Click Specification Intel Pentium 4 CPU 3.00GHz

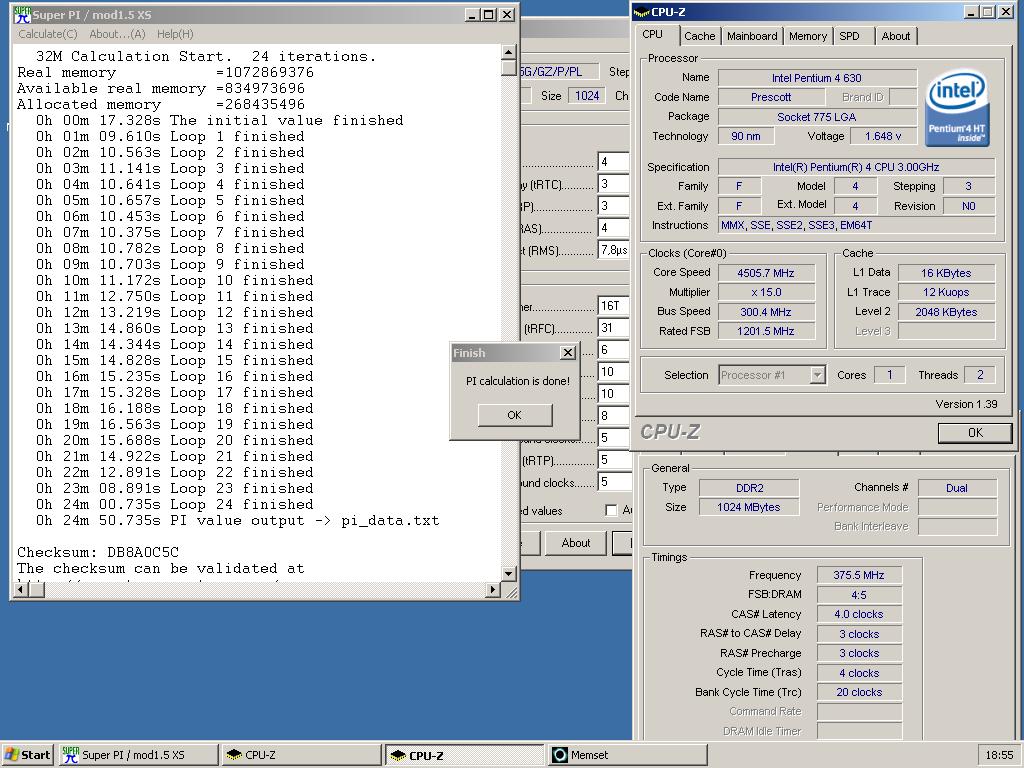[856, 167]
